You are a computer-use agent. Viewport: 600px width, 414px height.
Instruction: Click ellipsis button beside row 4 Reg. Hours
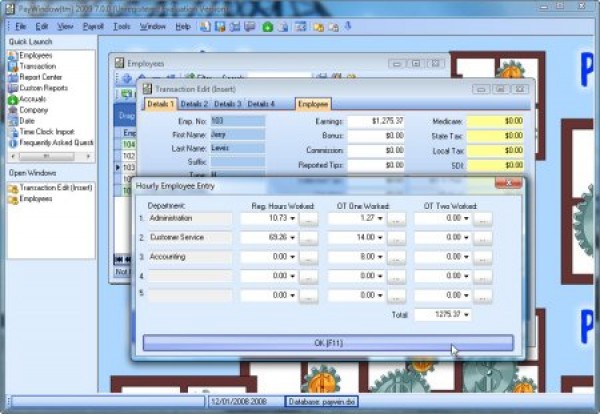click(308, 277)
